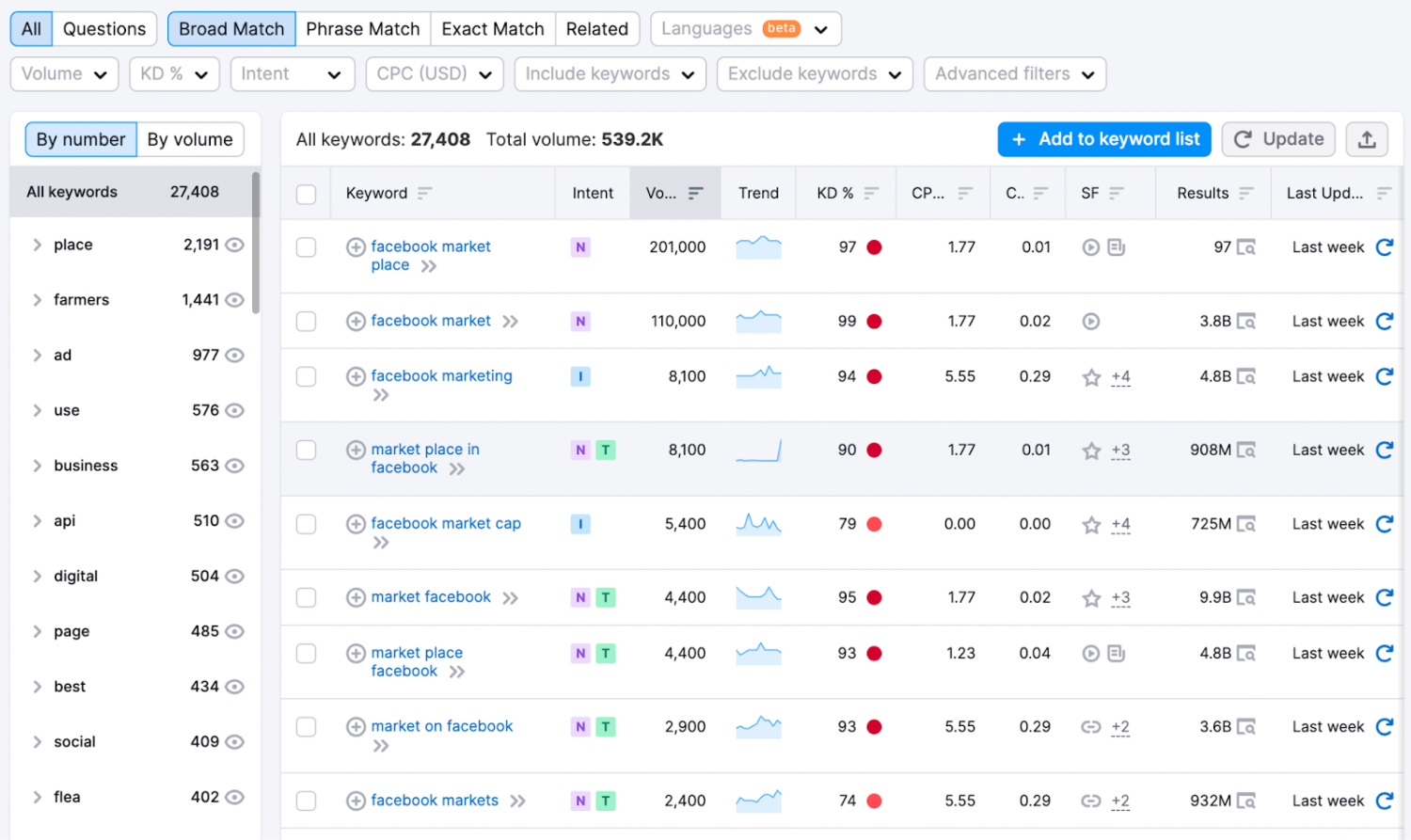This screenshot has height=840, width=1411.
Task: Open SERP results icon for 'facebook marketing'
Action: pyautogui.click(x=1246, y=377)
